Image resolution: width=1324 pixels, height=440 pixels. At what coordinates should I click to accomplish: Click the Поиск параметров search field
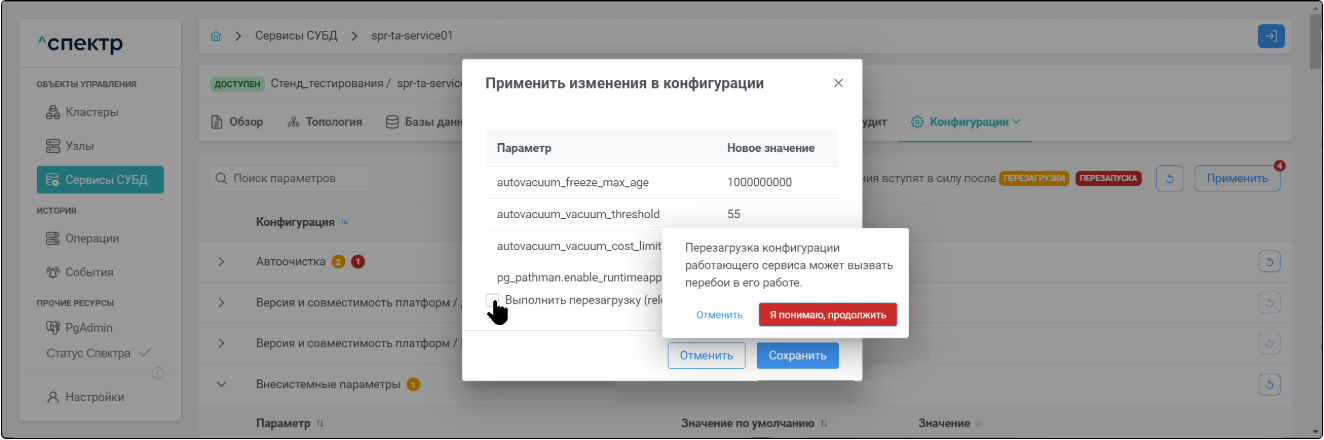tap(289, 178)
